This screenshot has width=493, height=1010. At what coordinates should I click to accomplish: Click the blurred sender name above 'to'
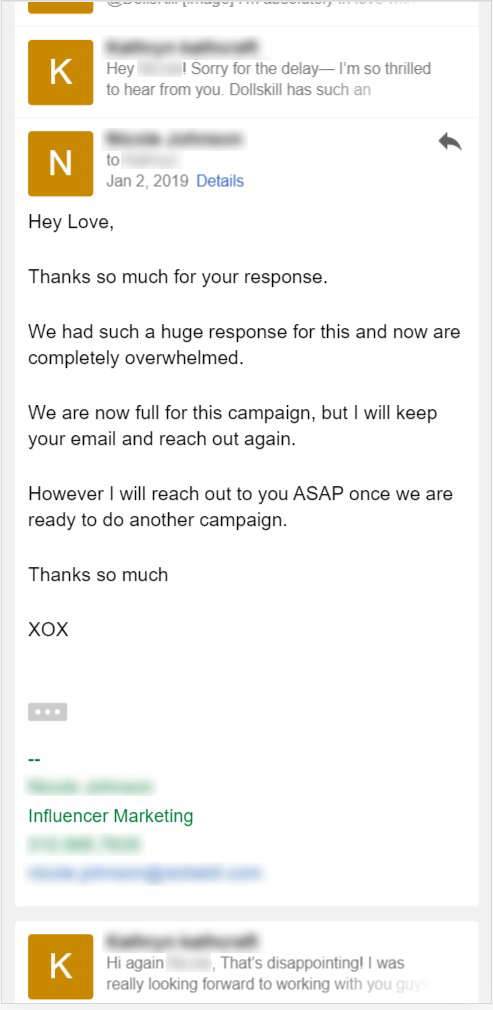(x=174, y=139)
